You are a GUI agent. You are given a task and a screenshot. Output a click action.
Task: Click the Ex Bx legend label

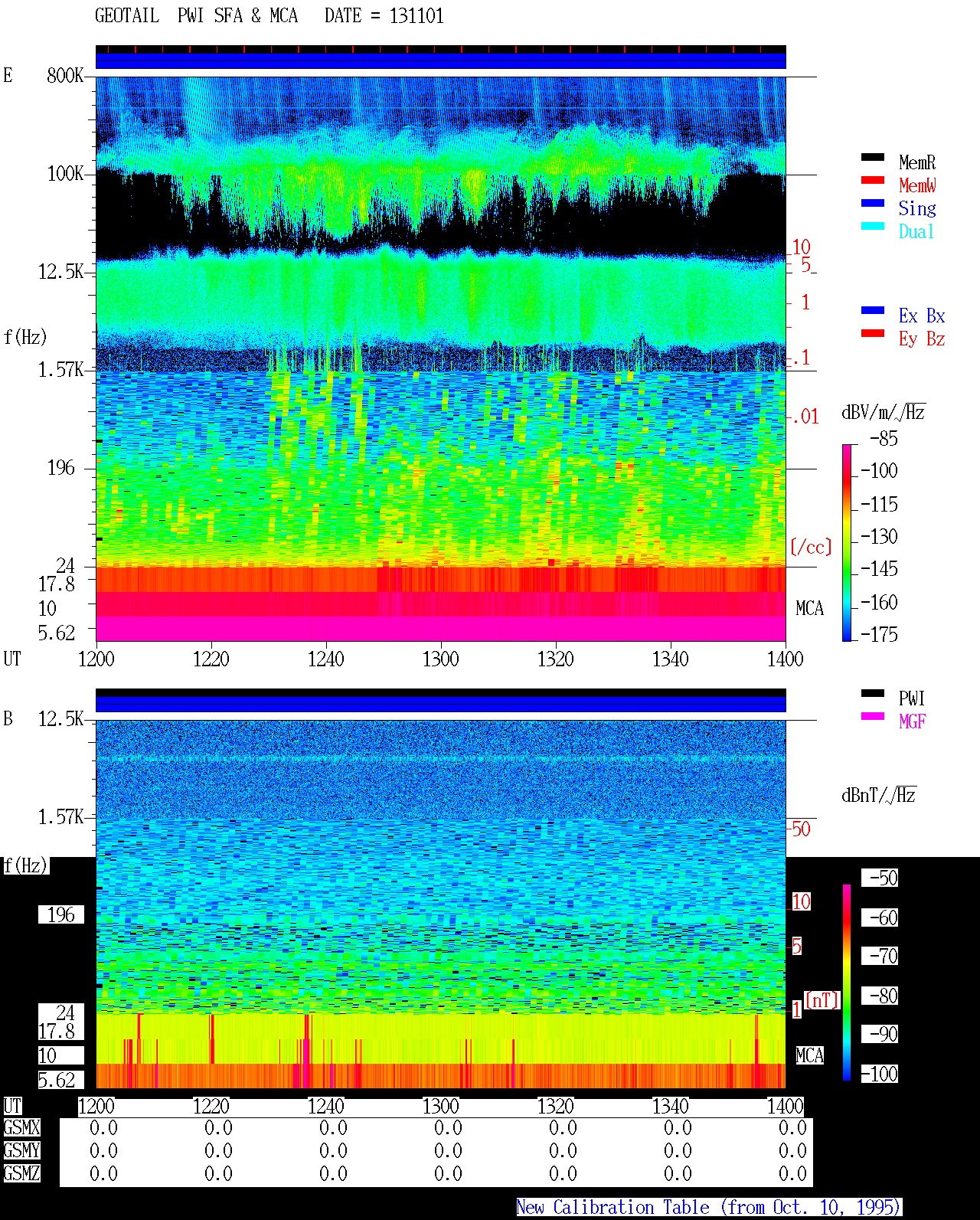click(x=922, y=316)
